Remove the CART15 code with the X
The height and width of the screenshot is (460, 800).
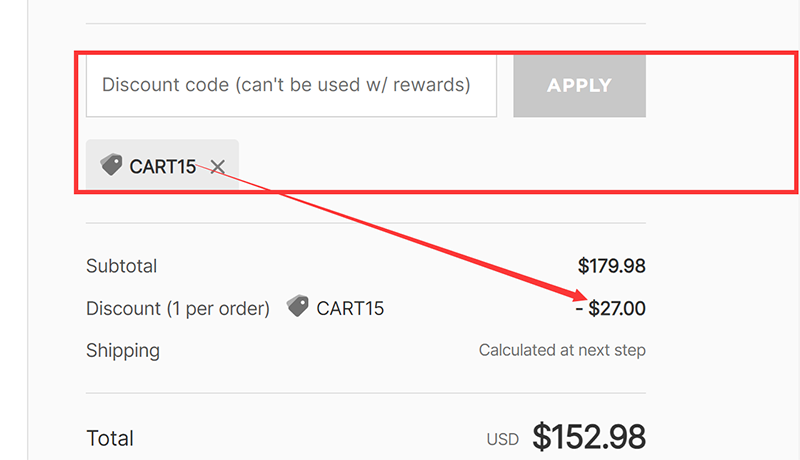tap(218, 167)
